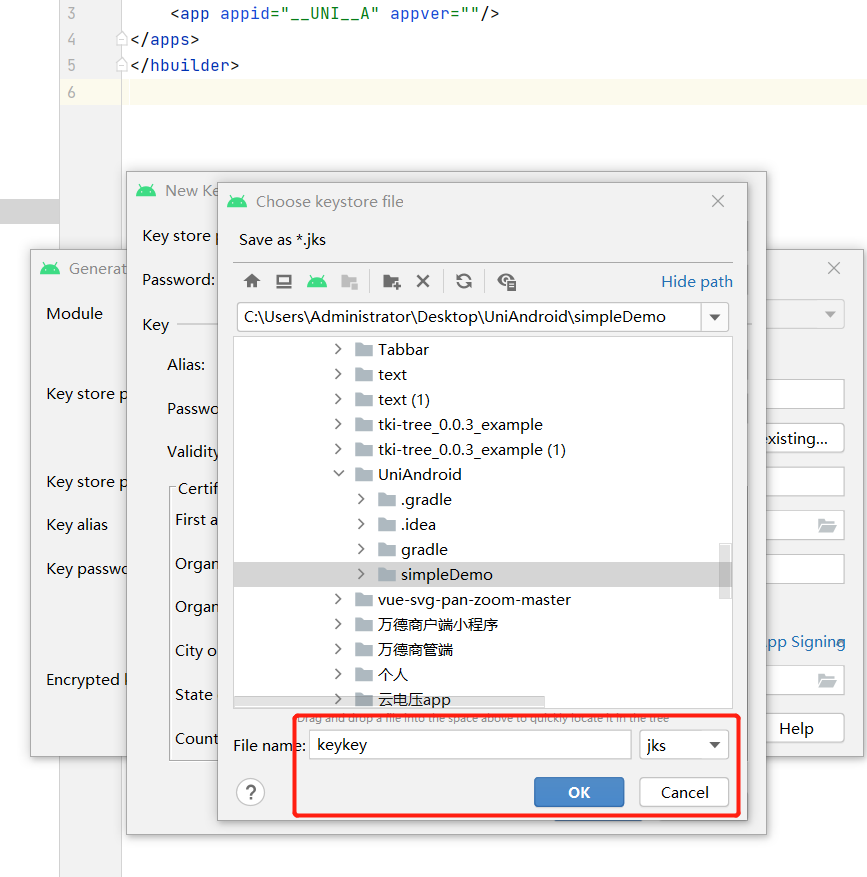Open App Signing link in background dialog
Viewport: 867px width, 877px height.
pyautogui.click(x=805, y=642)
